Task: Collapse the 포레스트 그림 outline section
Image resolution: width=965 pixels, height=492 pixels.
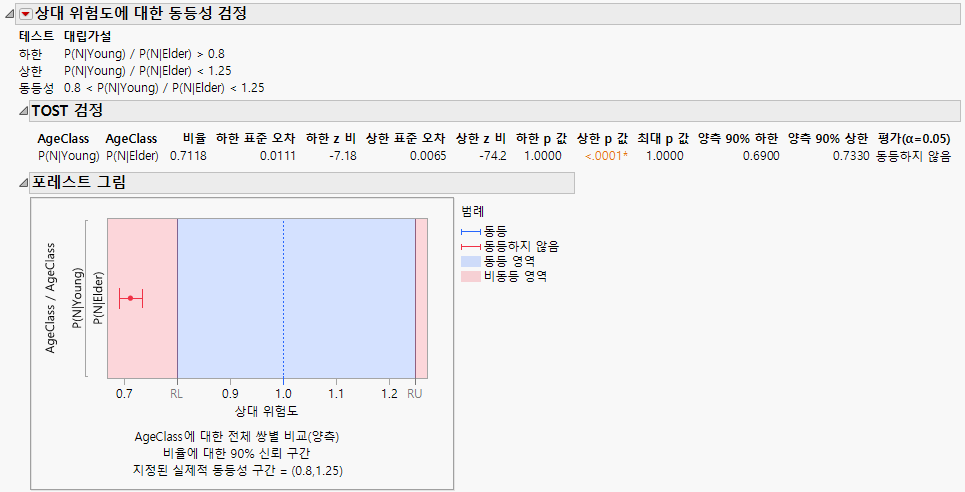Action: tap(23, 182)
